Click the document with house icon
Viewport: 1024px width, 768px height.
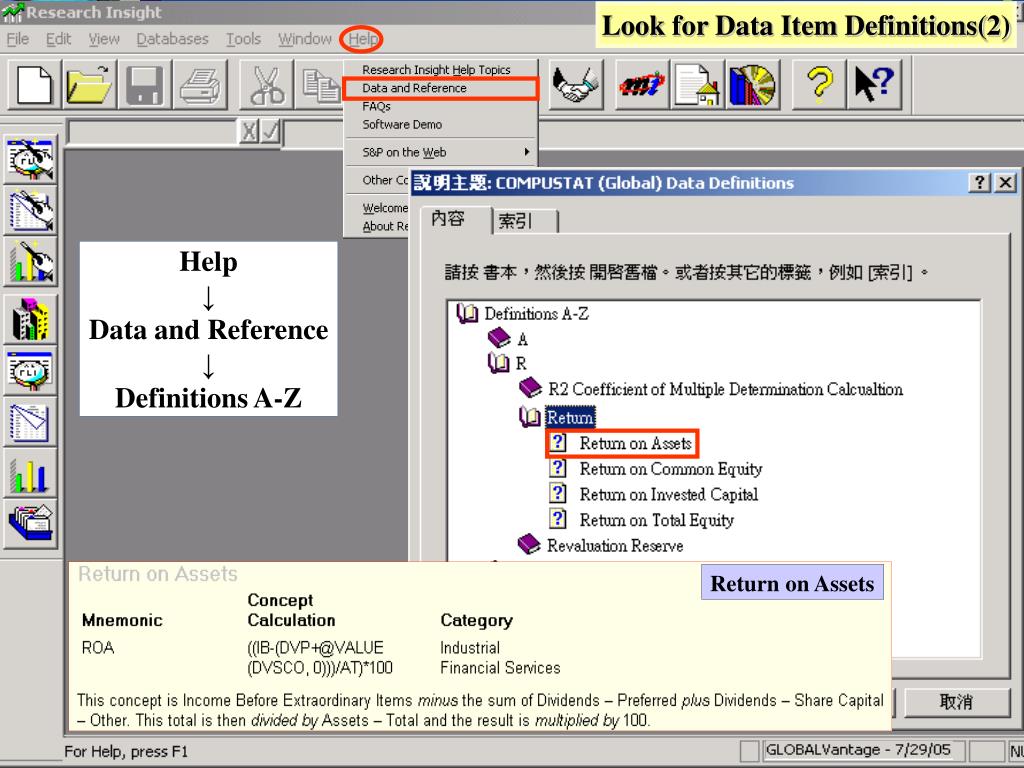click(697, 85)
